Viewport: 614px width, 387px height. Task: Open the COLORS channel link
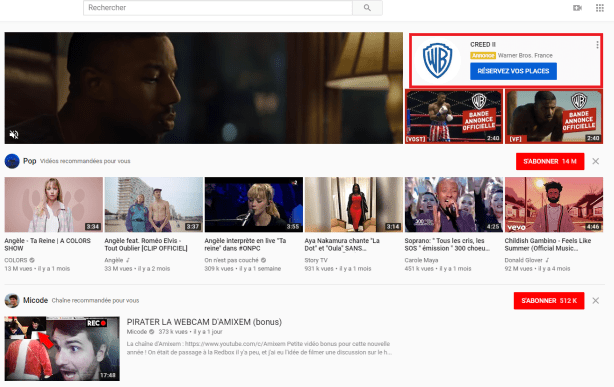[x=16, y=260]
